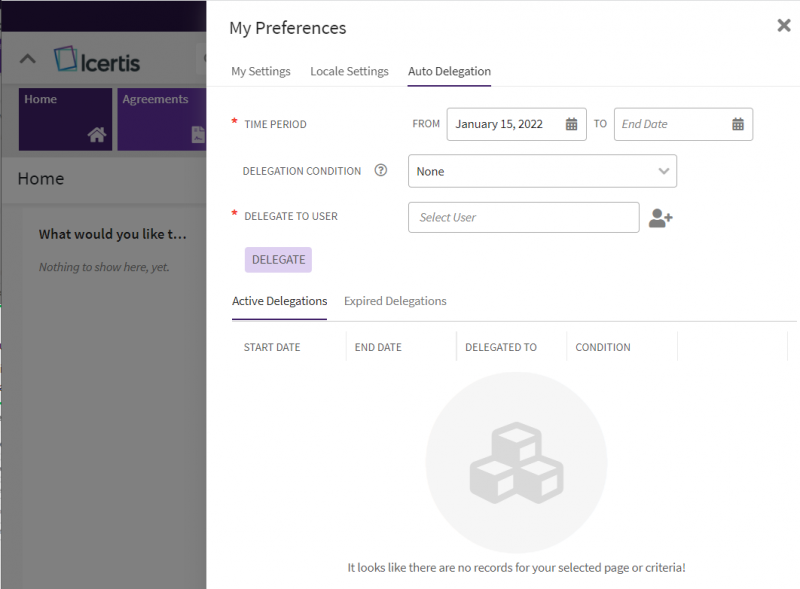Click the 'What would you like t...' heading
Screen dimensions: 800x589
tap(113, 234)
